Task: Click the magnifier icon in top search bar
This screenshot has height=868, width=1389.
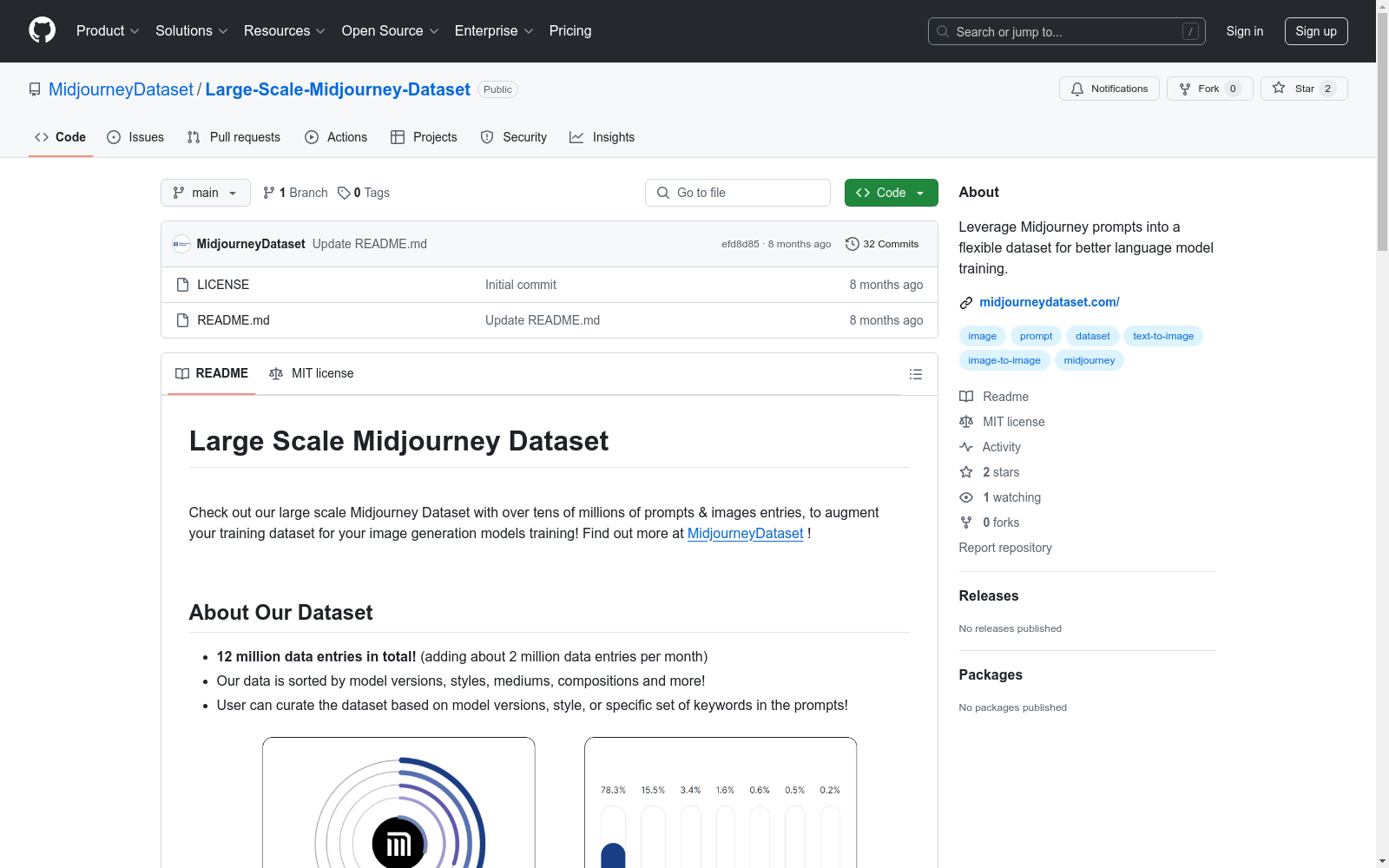Action: pyautogui.click(x=943, y=31)
